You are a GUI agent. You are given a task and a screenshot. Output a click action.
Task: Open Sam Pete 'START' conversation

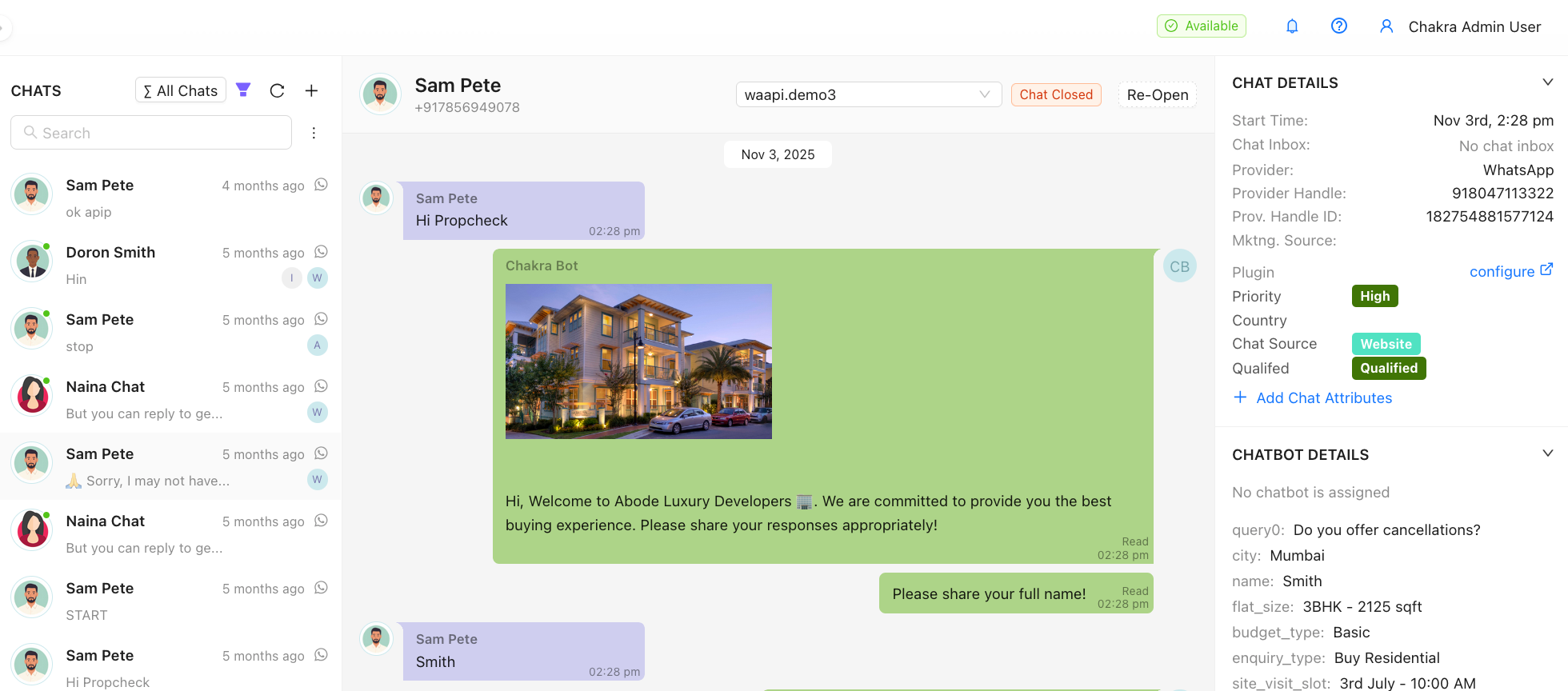[170, 600]
